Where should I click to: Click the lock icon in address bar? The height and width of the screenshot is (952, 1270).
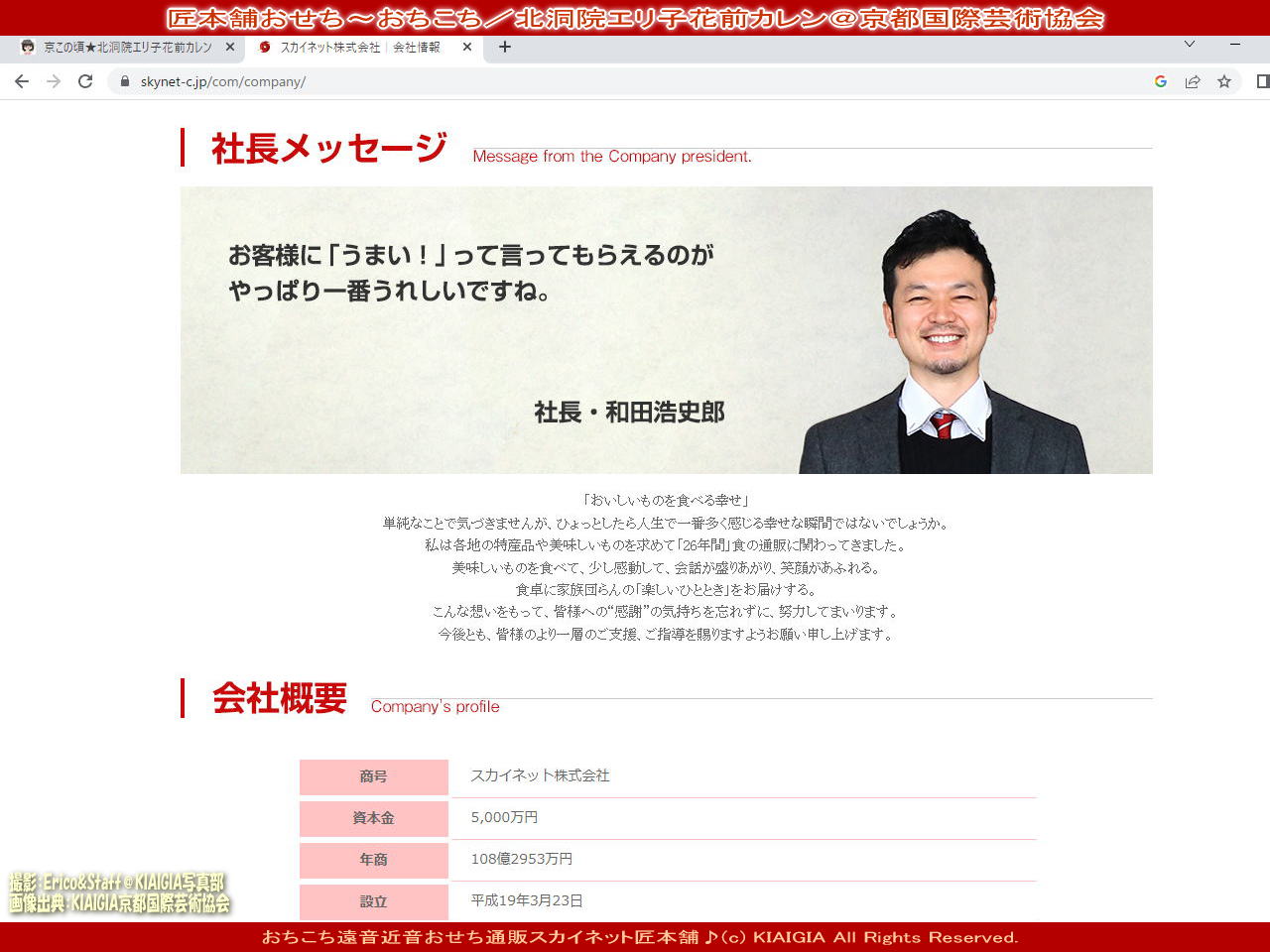coord(125,81)
